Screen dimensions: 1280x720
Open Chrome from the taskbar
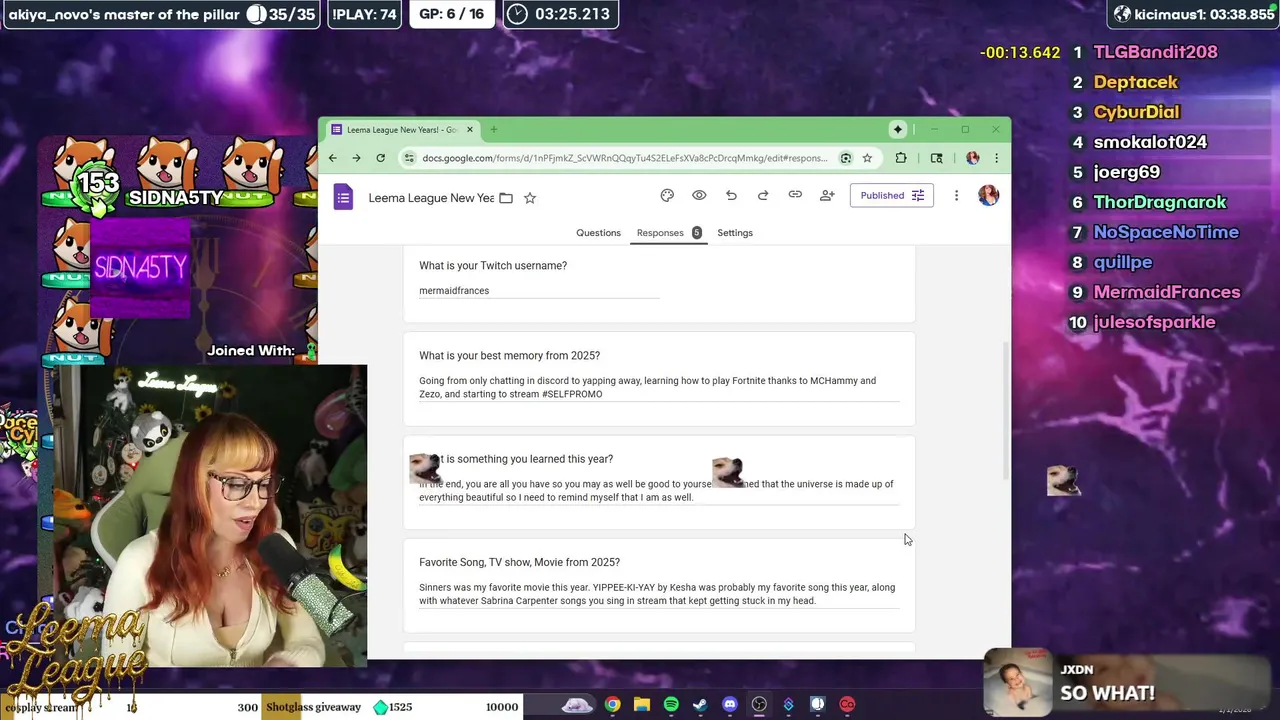pyautogui.click(x=612, y=705)
